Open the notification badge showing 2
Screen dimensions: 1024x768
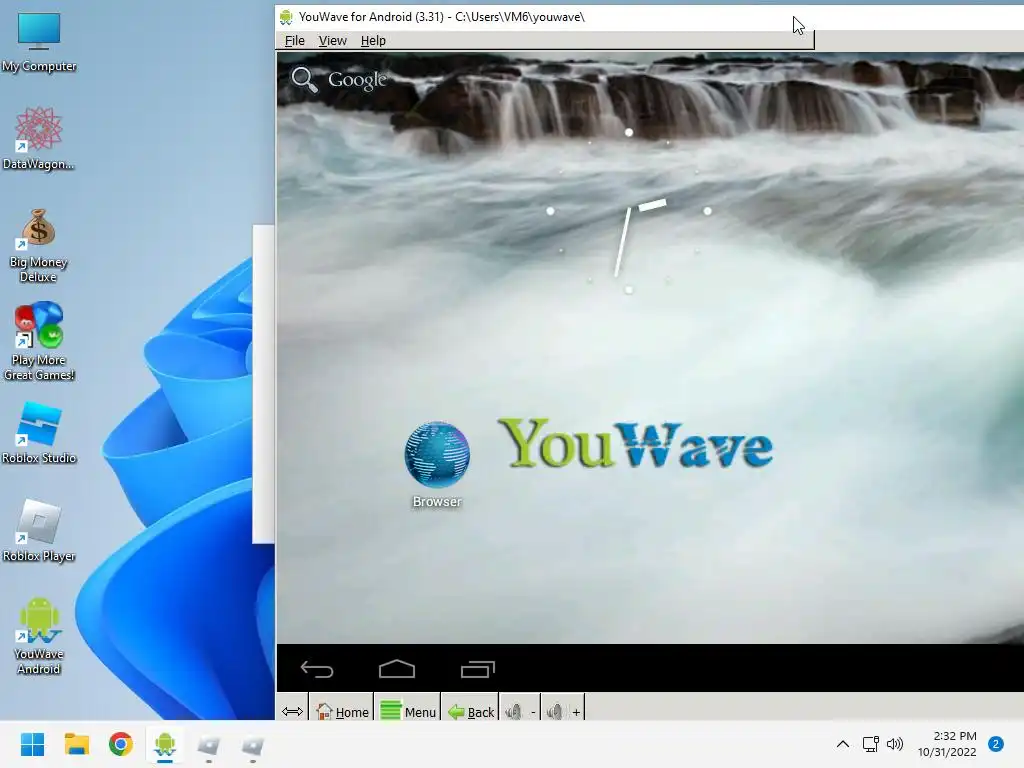pyautogui.click(x=996, y=744)
